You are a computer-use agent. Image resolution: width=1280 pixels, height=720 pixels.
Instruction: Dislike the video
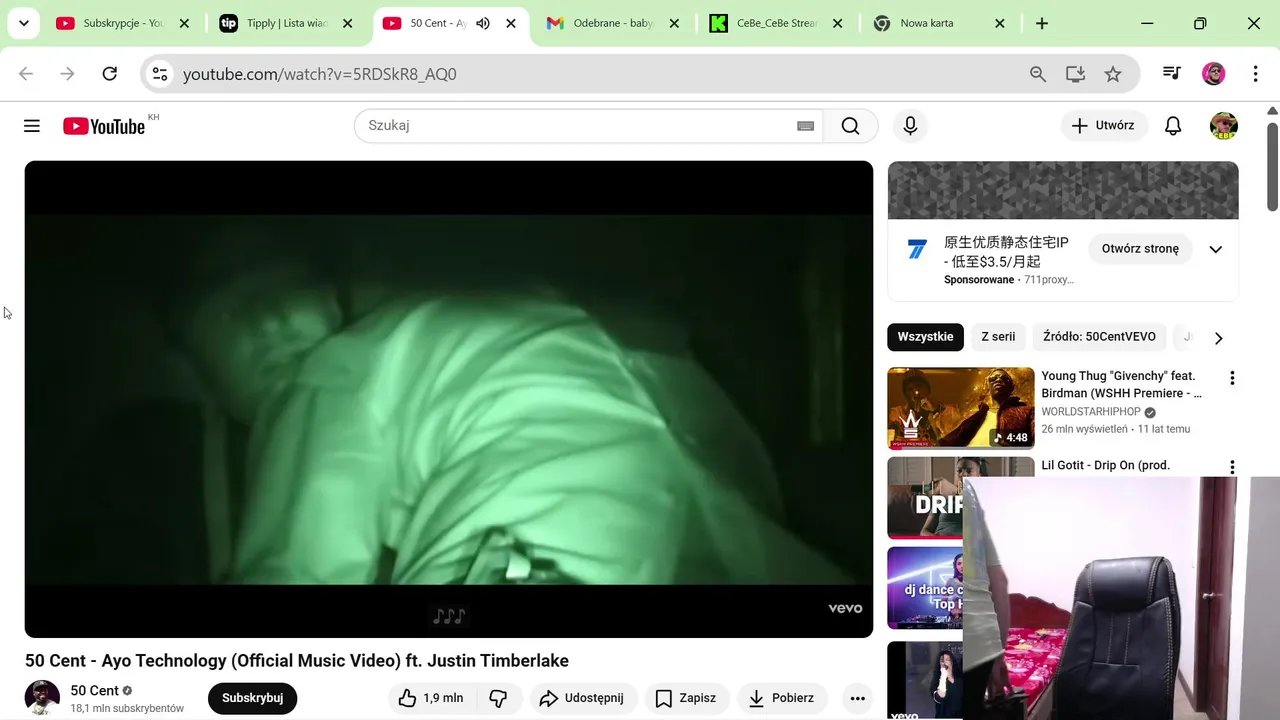point(498,698)
